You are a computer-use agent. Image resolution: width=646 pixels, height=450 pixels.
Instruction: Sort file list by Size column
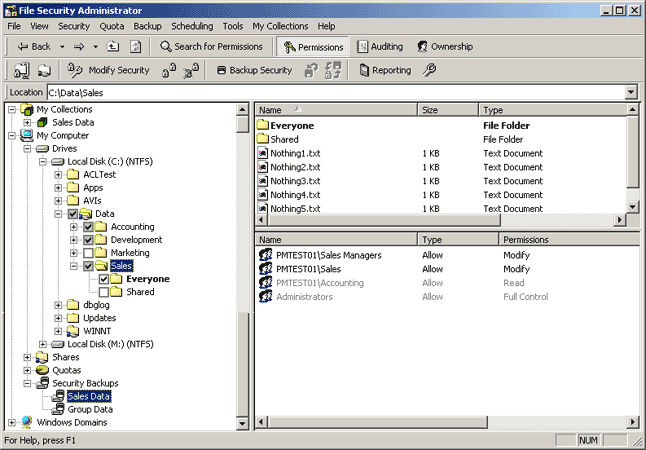coord(448,110)
